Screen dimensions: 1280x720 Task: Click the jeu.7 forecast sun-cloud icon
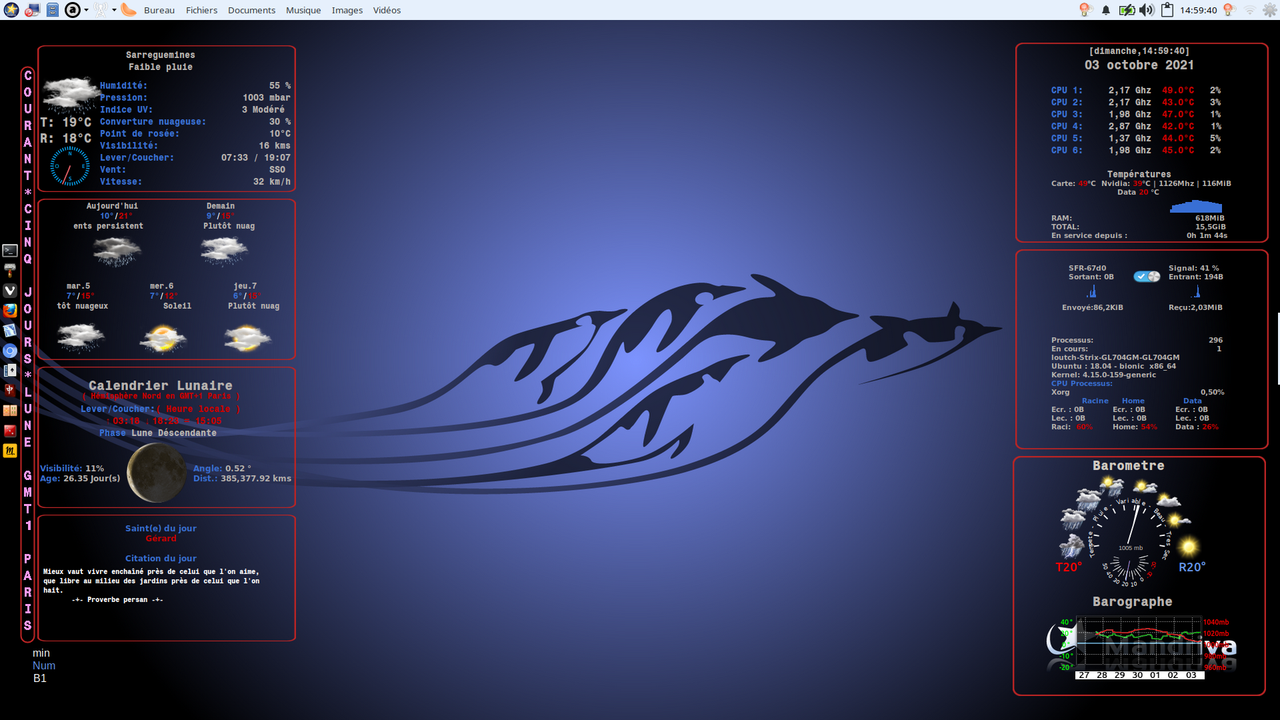tap(247, 338)
